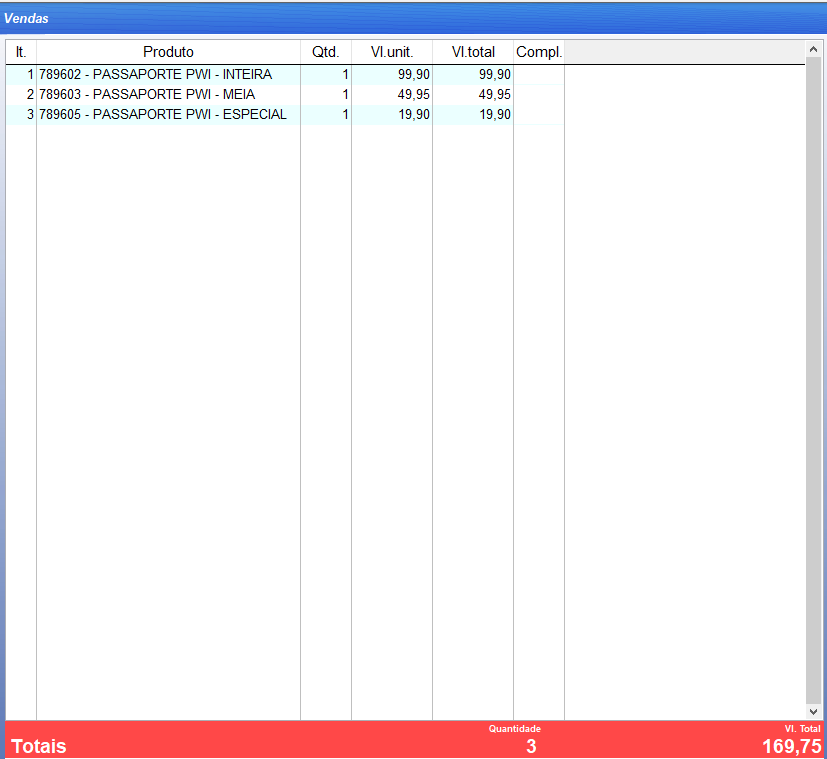The height and width of the screenshot is (759, 827).
Task: Click the 19,90 unit value cell
Action: pyautogui.click(x=391, y=115)
